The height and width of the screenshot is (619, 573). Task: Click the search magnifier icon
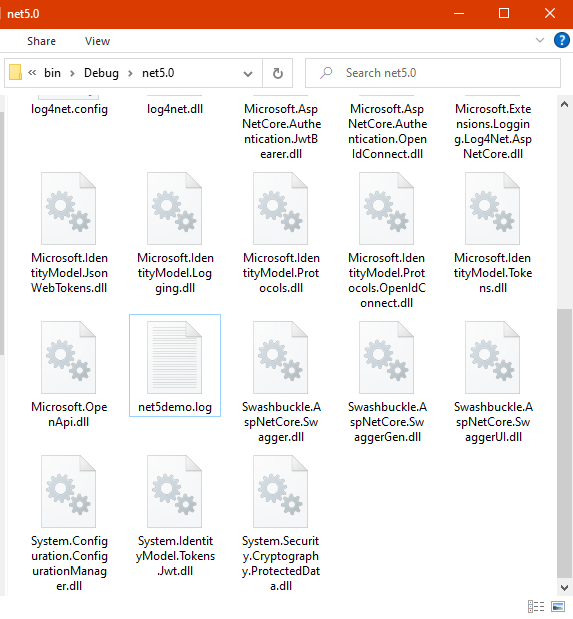point(326,73)
